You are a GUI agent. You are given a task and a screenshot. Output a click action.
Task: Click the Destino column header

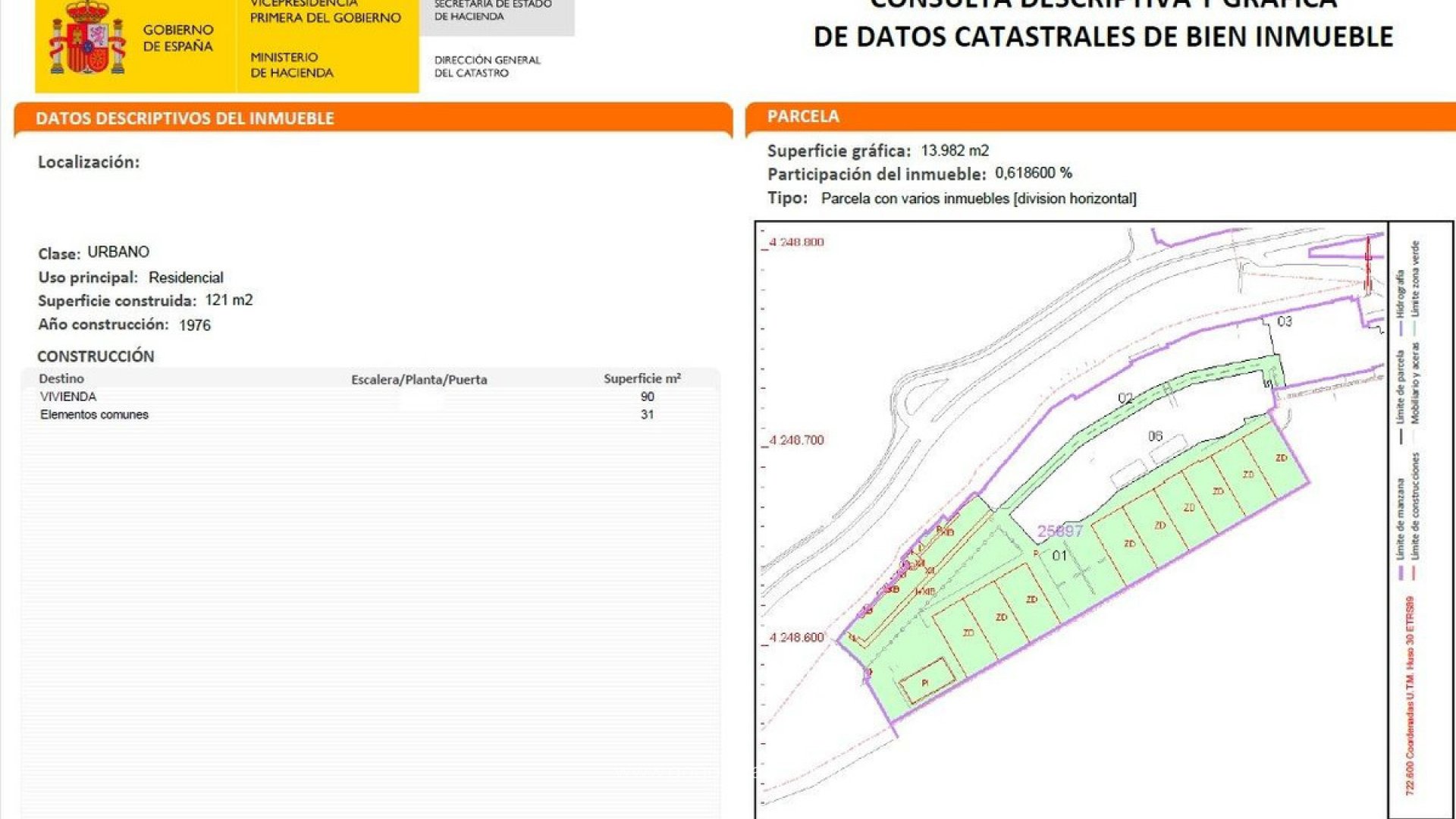tap(61, 378)
